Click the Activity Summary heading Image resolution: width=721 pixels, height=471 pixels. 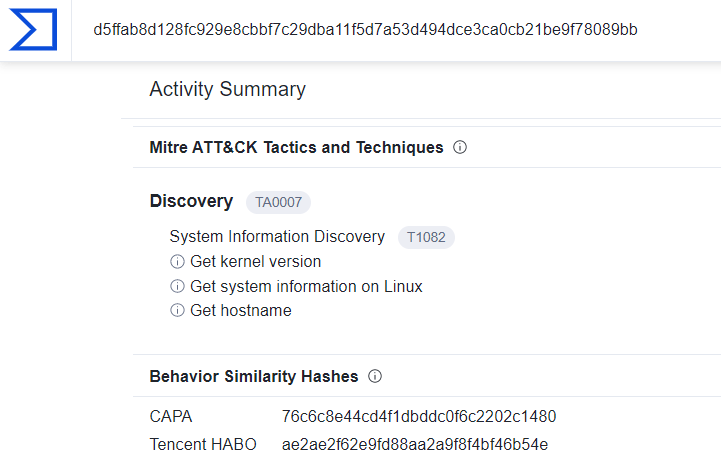(228, 89)
